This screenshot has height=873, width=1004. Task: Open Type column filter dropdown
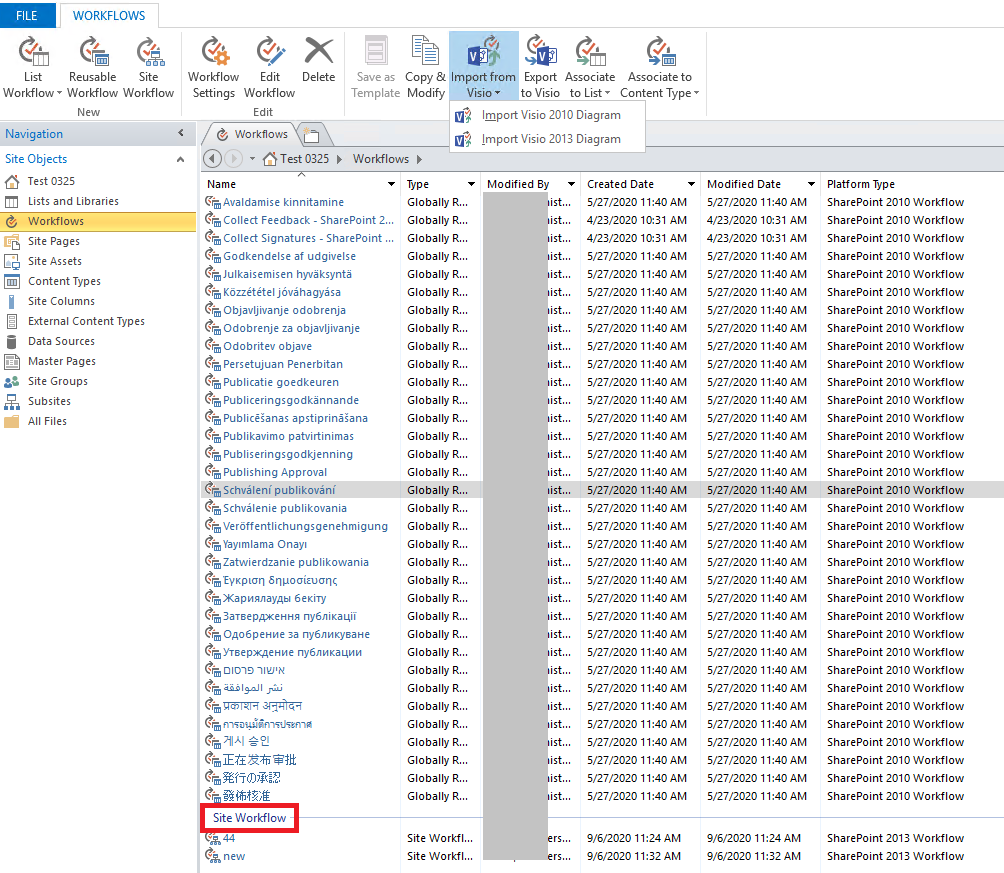pyautogui.click(x=471, y=184)
